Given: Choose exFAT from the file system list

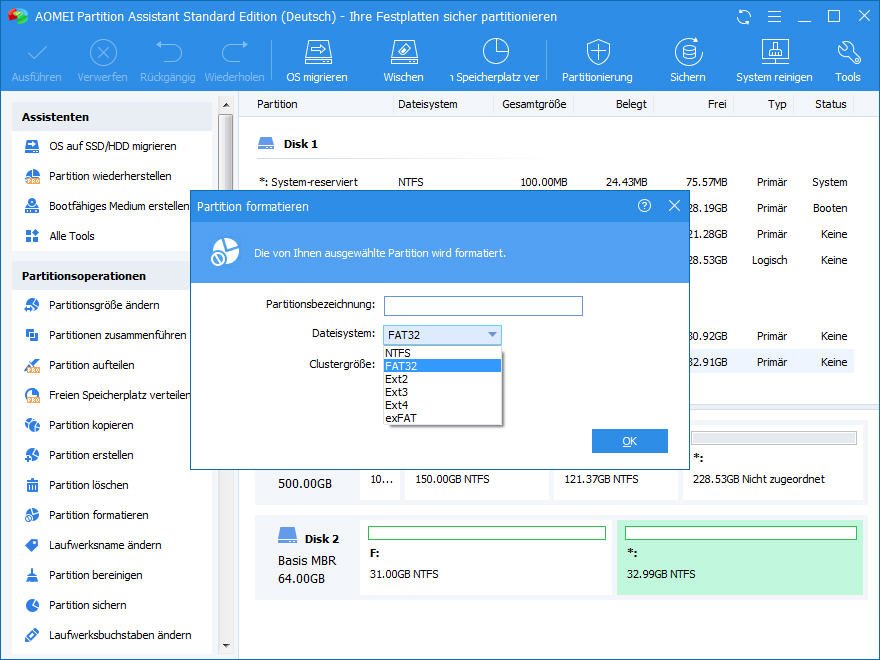Looking at the screenshot, I should point(442,418).
